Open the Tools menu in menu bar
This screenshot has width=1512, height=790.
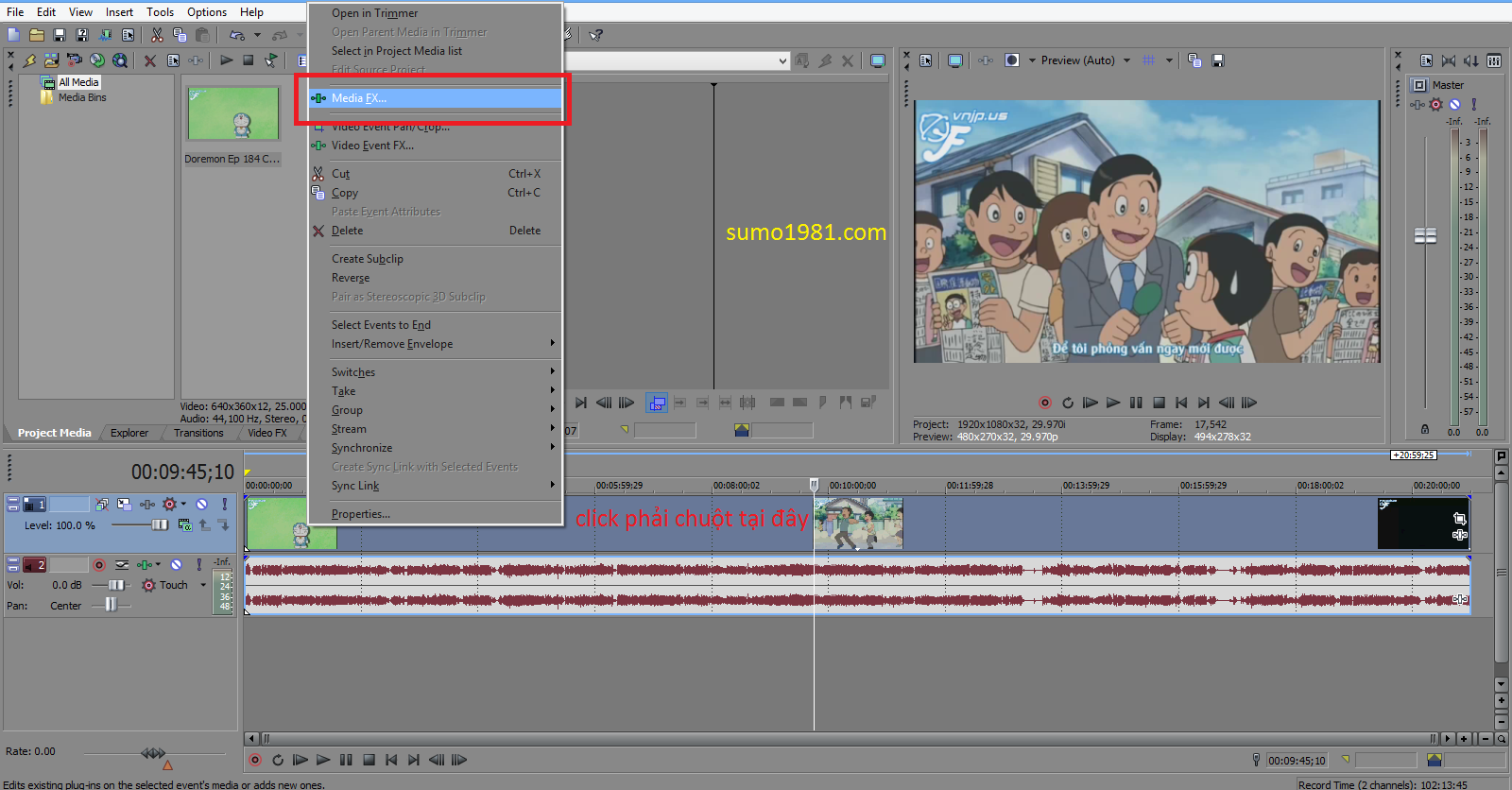point(160,12)
